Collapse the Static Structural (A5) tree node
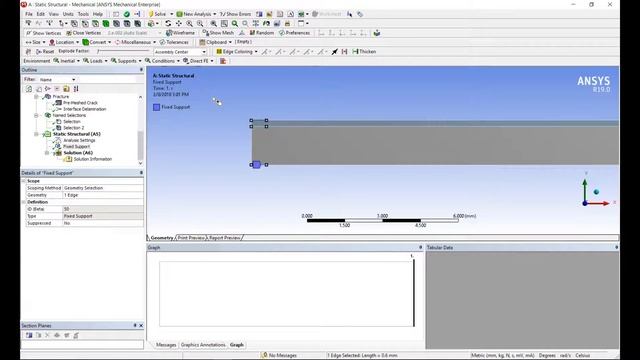Image resolution: width=640 pixels, height=360 pixels. [36, 134]
